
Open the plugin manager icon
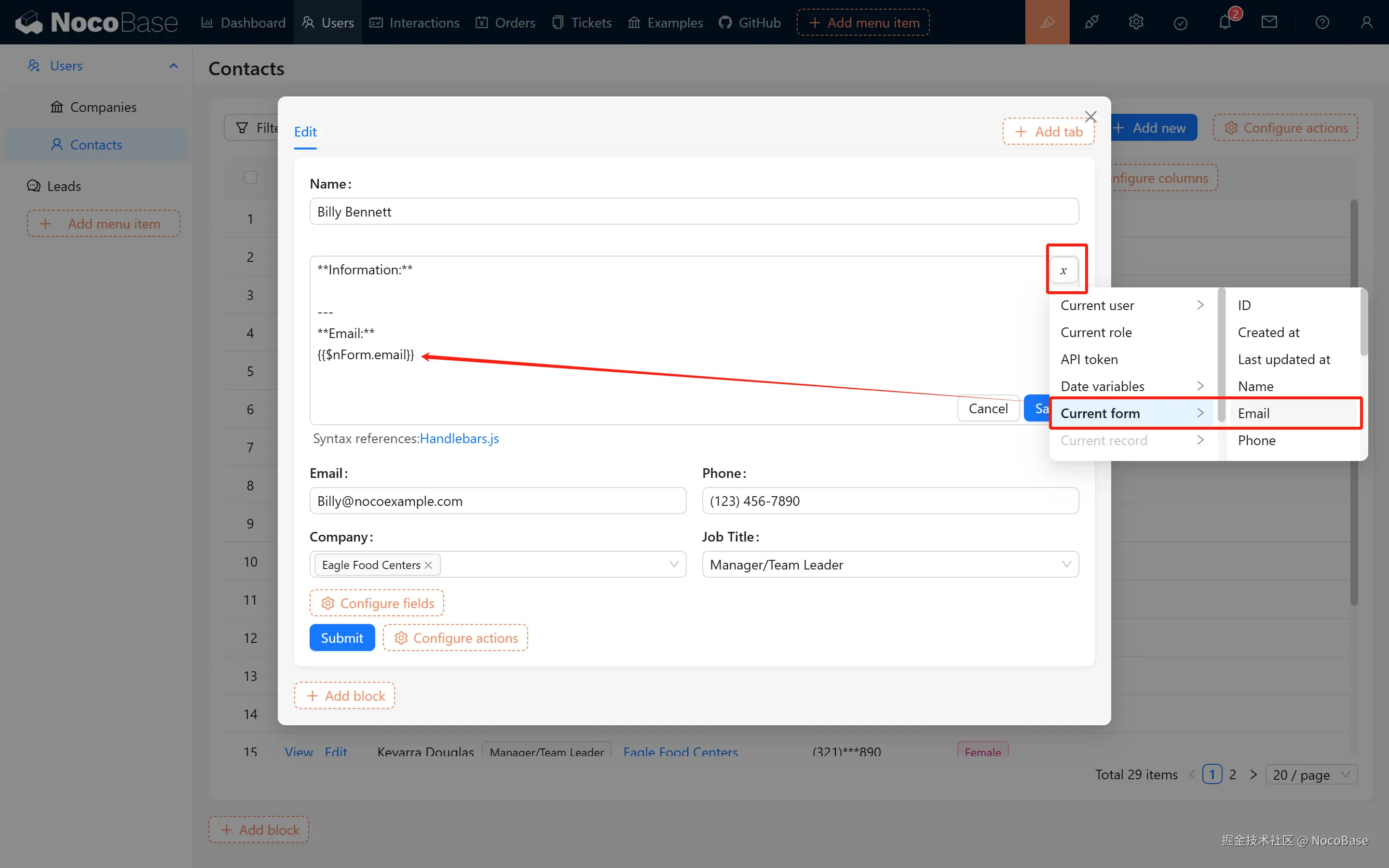point(1091,22)
